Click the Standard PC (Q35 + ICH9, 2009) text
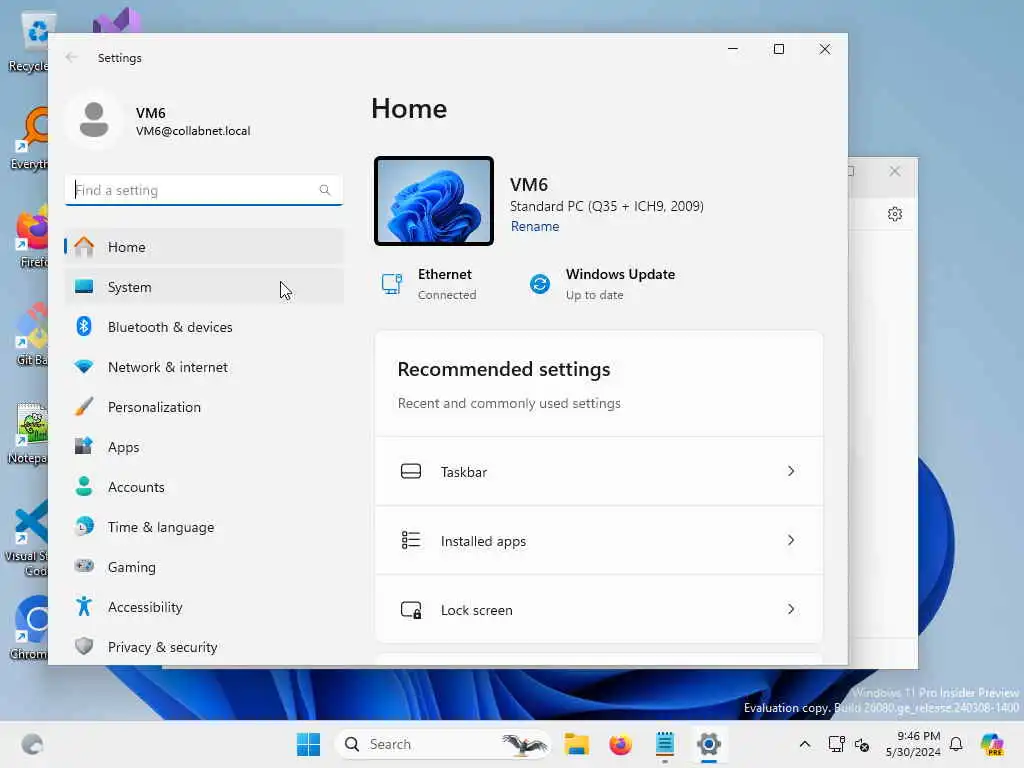Screen dimensions: 1024x768 [607, 206]
